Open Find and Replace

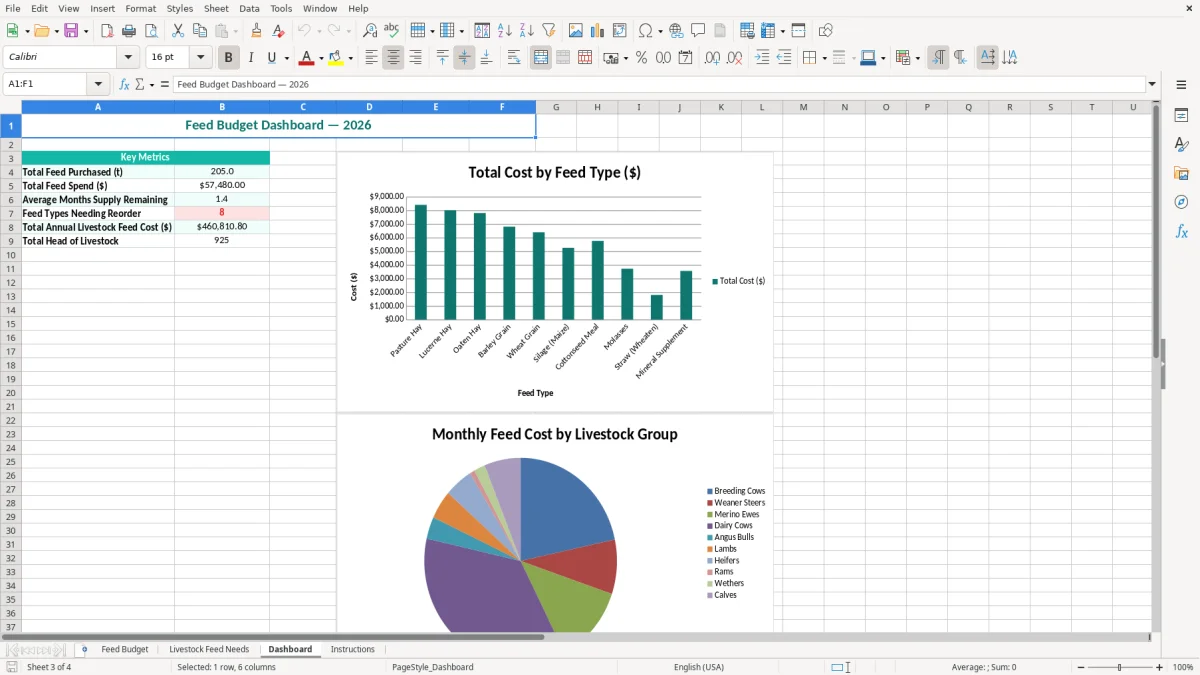point(370,31)
